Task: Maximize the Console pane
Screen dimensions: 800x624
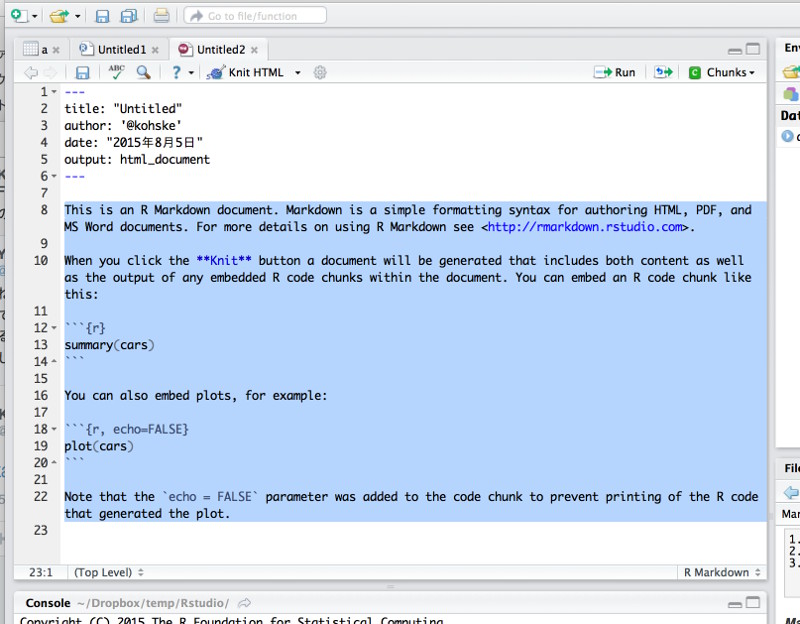Action: (x=753, y=603)
